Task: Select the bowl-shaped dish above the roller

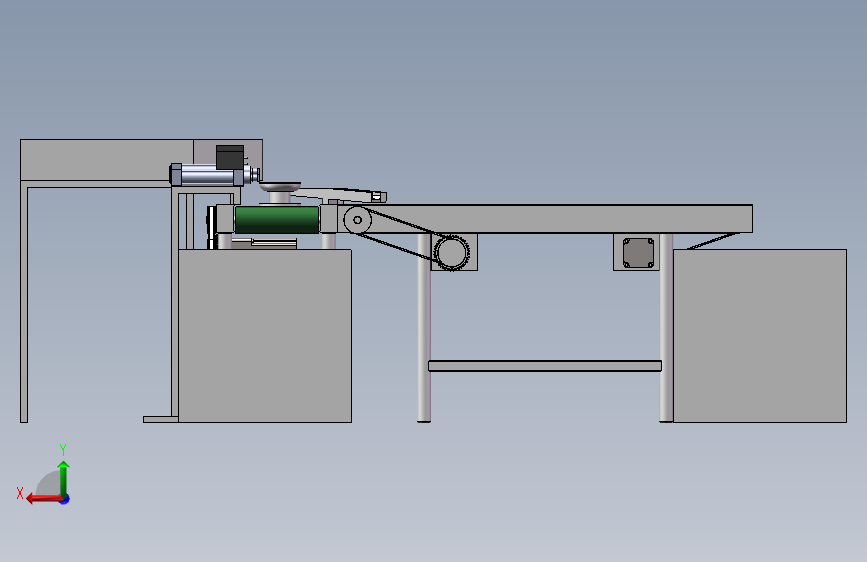Action: (280, 187)
